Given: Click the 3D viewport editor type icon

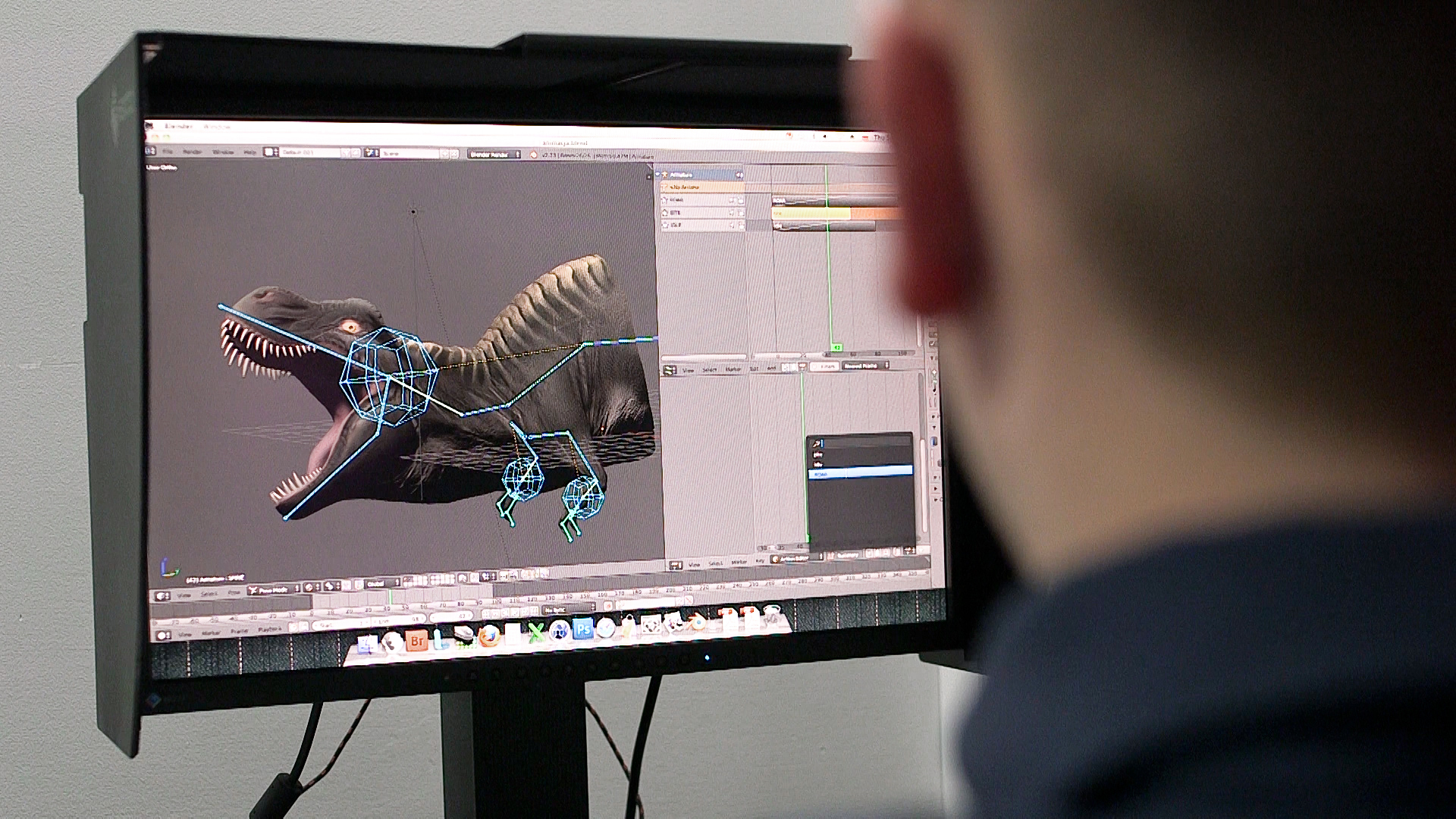Looking at the screenshot, I should pos(162,596).
